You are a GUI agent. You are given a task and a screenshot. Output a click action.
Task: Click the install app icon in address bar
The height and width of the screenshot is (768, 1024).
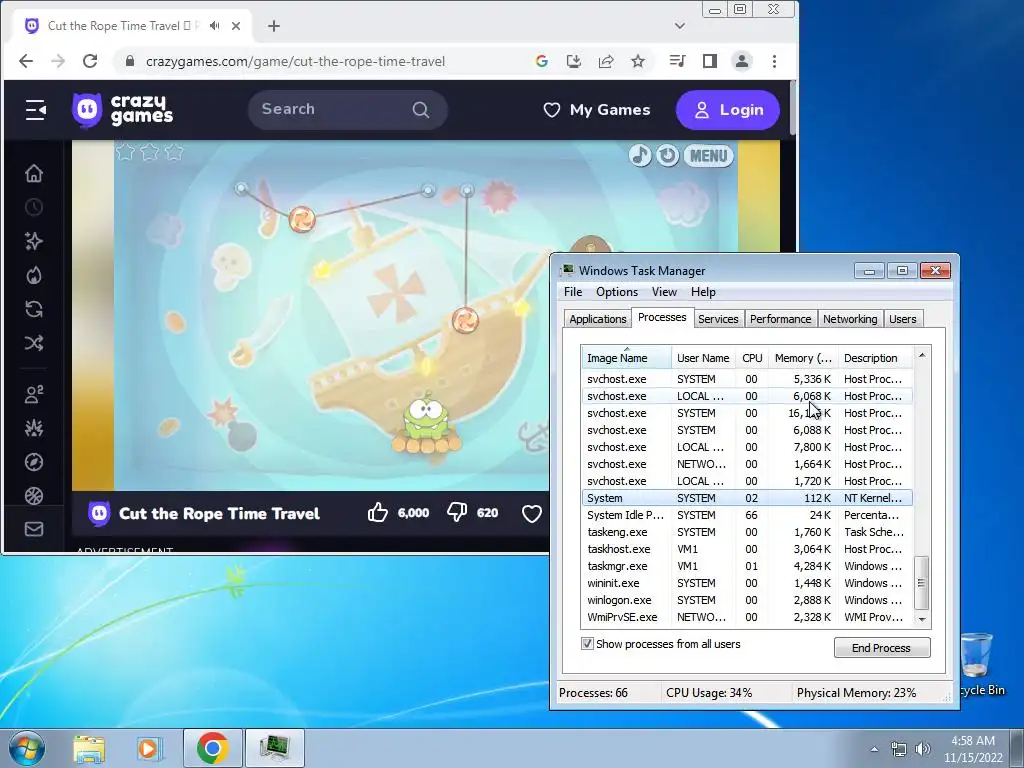point(573,61)
